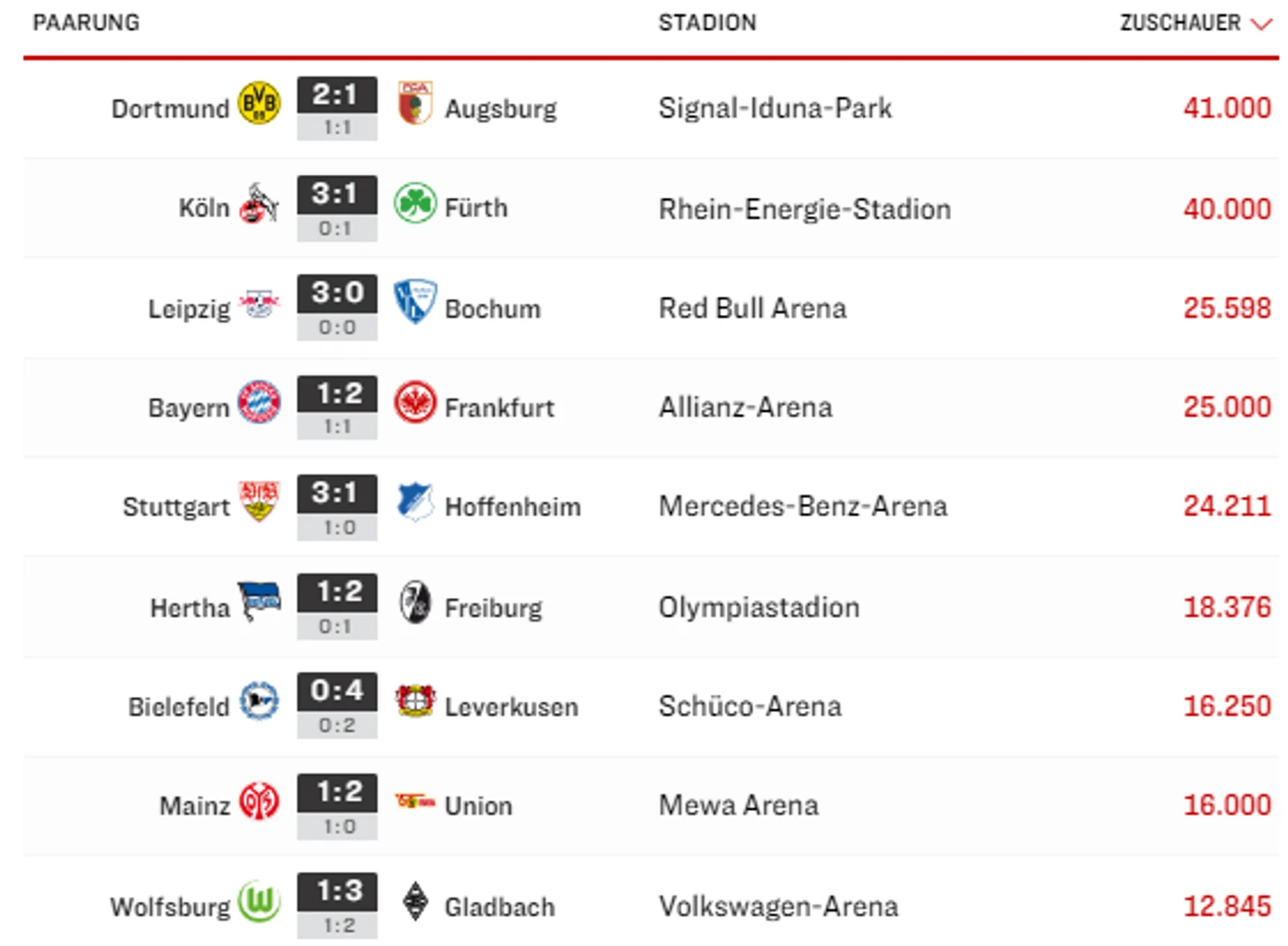1288x946 pixels.
Task: Open the Hoffenheim team link
Action: pos(513,507)
